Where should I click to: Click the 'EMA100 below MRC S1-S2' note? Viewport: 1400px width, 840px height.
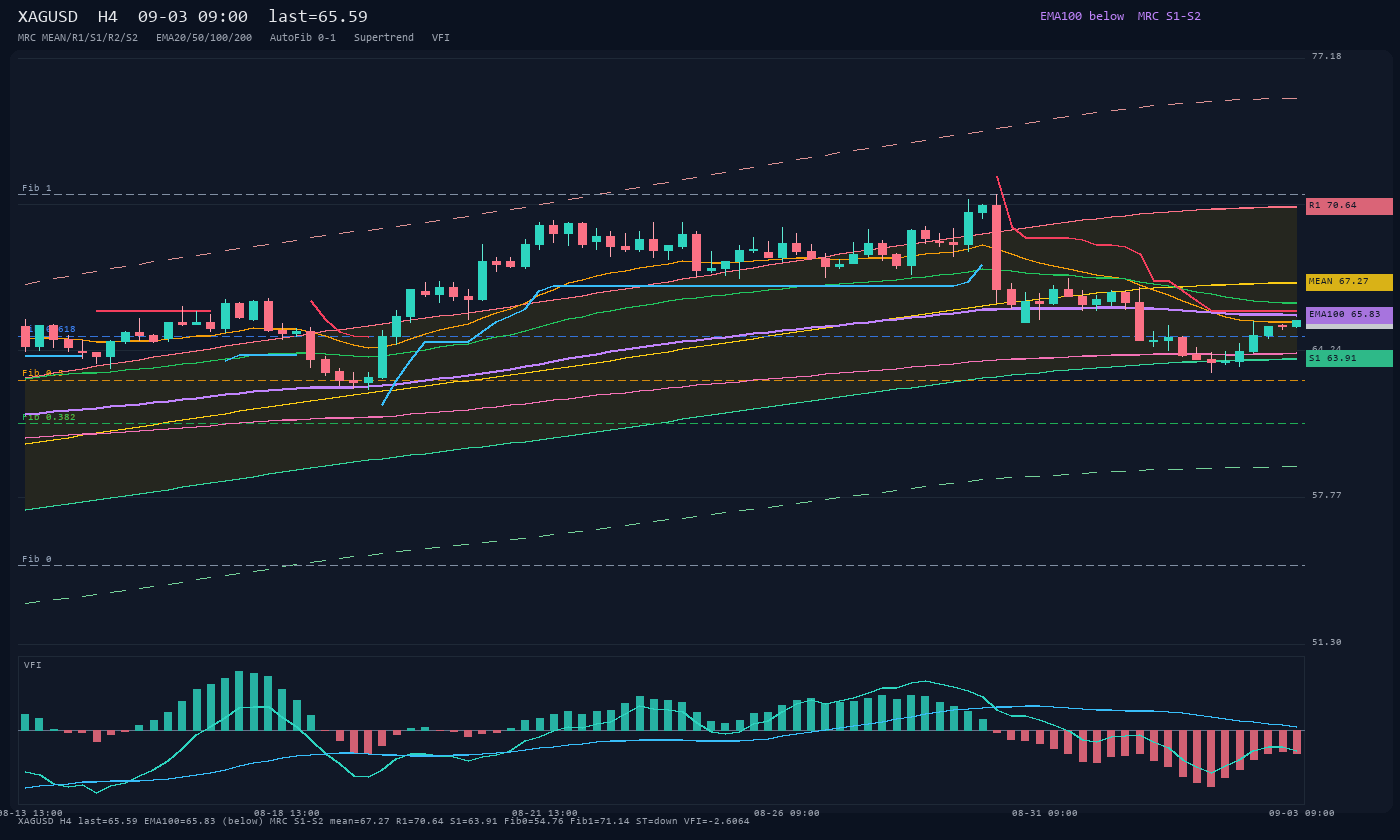click(x=1120, y=16)
